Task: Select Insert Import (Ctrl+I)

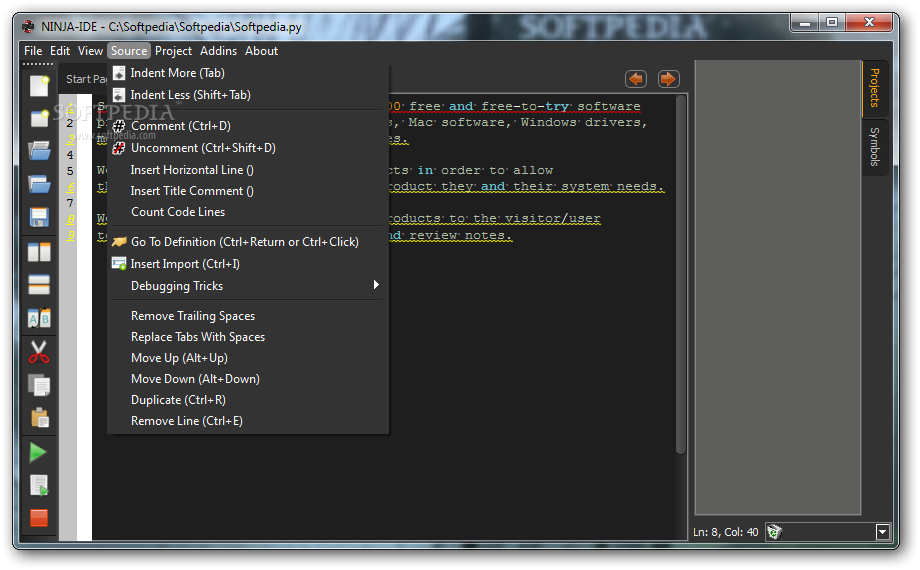Action: 248,264
